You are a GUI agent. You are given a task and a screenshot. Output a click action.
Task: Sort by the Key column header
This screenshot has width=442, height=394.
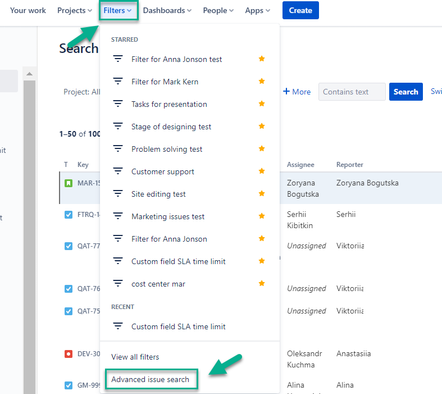pos(83,165)
